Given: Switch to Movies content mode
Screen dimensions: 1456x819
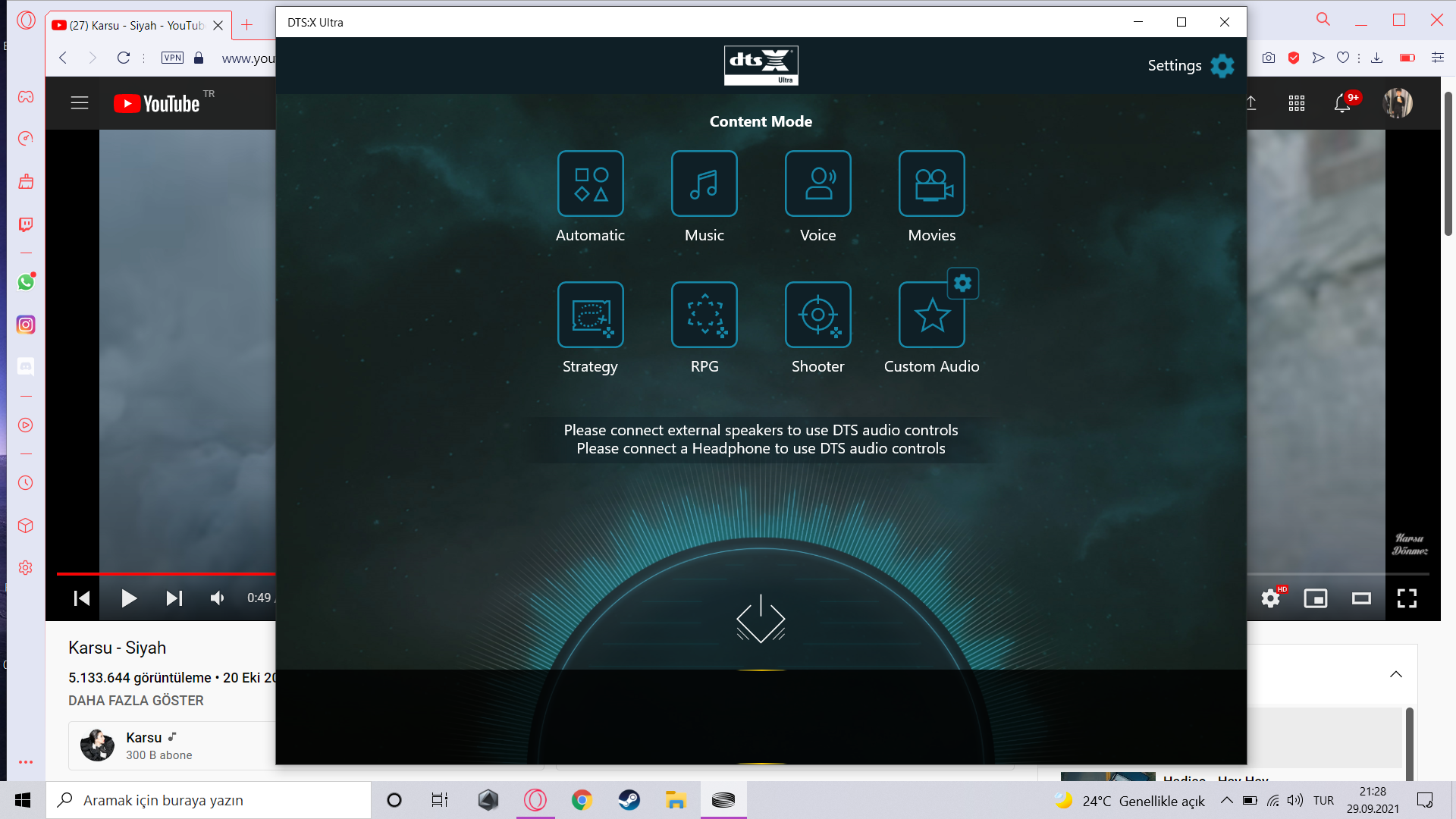Looking at the screenshot, I should (931, 184).
